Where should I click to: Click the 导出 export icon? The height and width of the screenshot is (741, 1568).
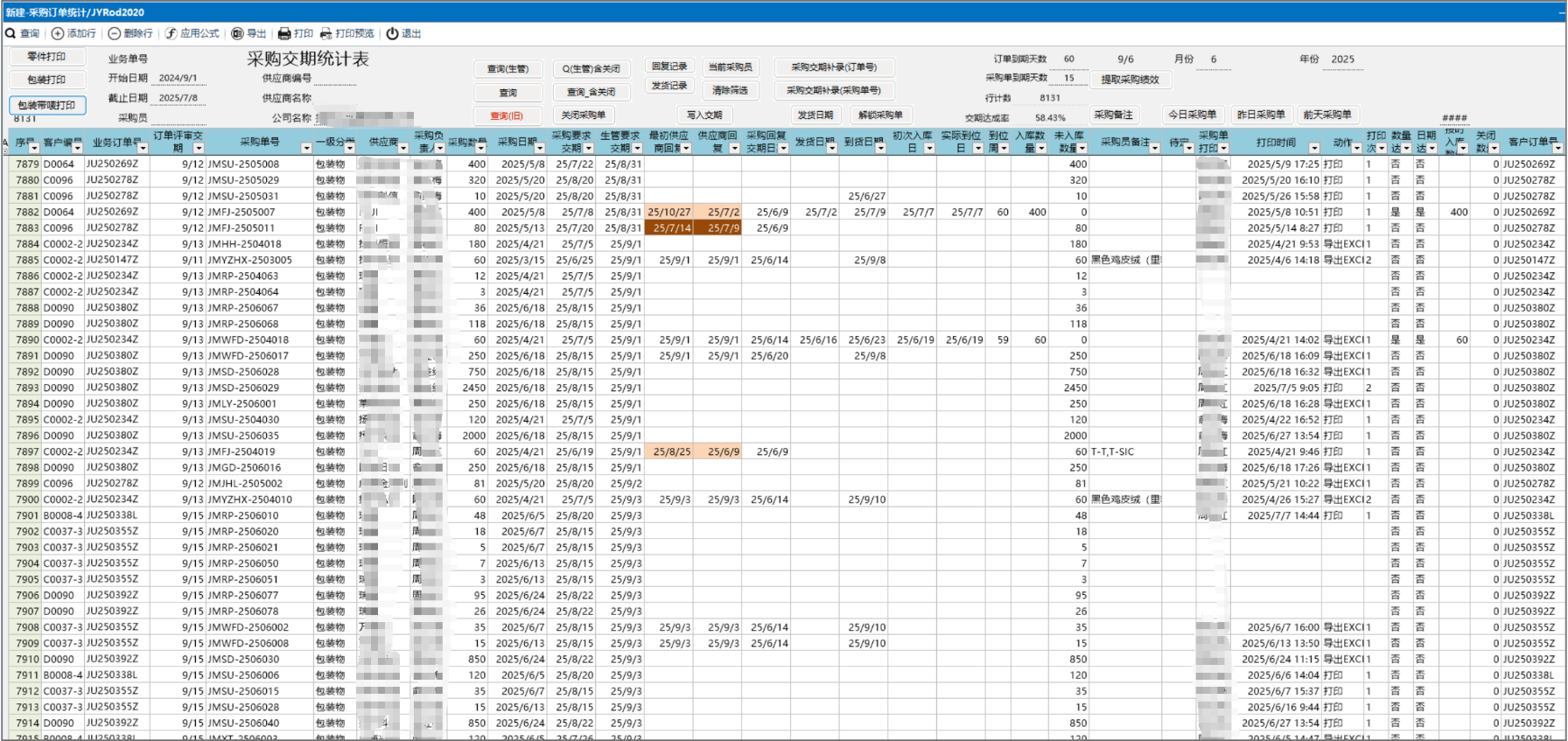pyautogui.click(x=237, y=33)
